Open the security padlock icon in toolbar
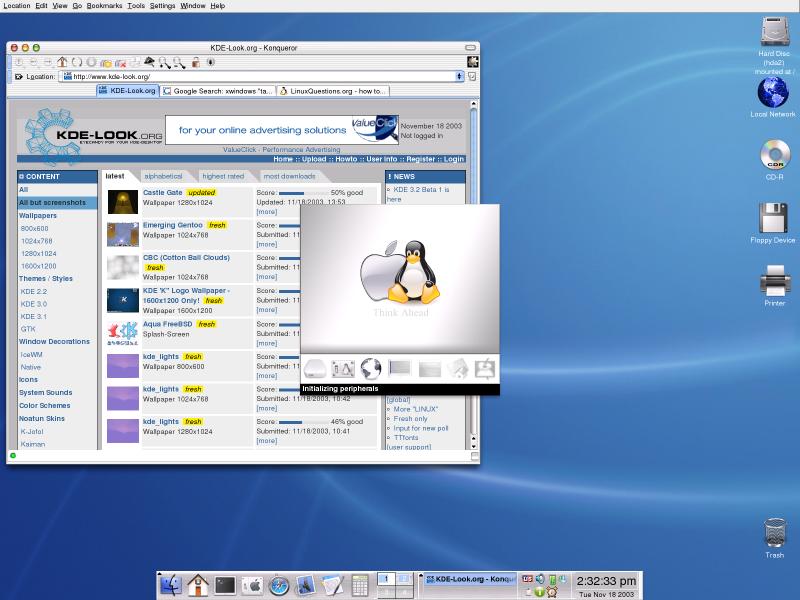The image size is (800, 600). pos(195,62)
